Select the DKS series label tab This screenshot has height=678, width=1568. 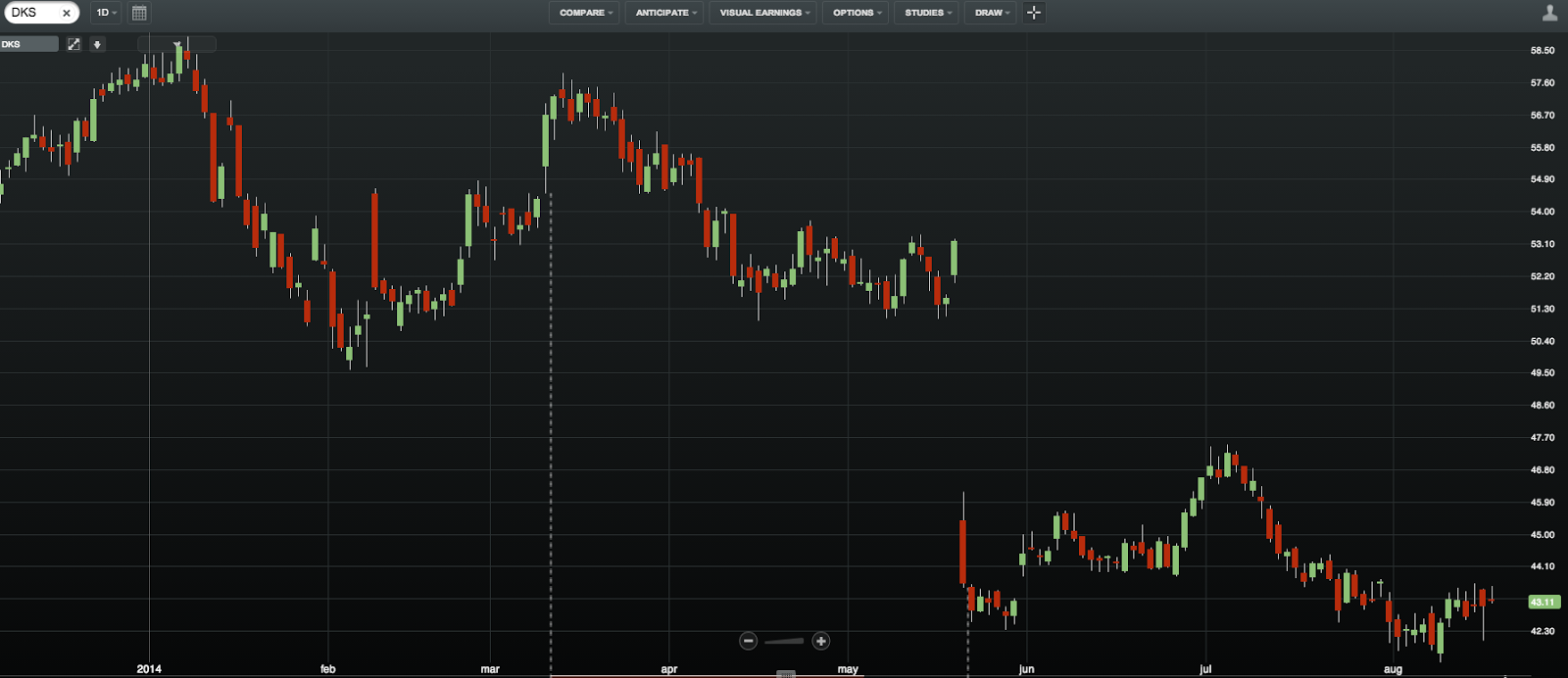coord(28,44)
